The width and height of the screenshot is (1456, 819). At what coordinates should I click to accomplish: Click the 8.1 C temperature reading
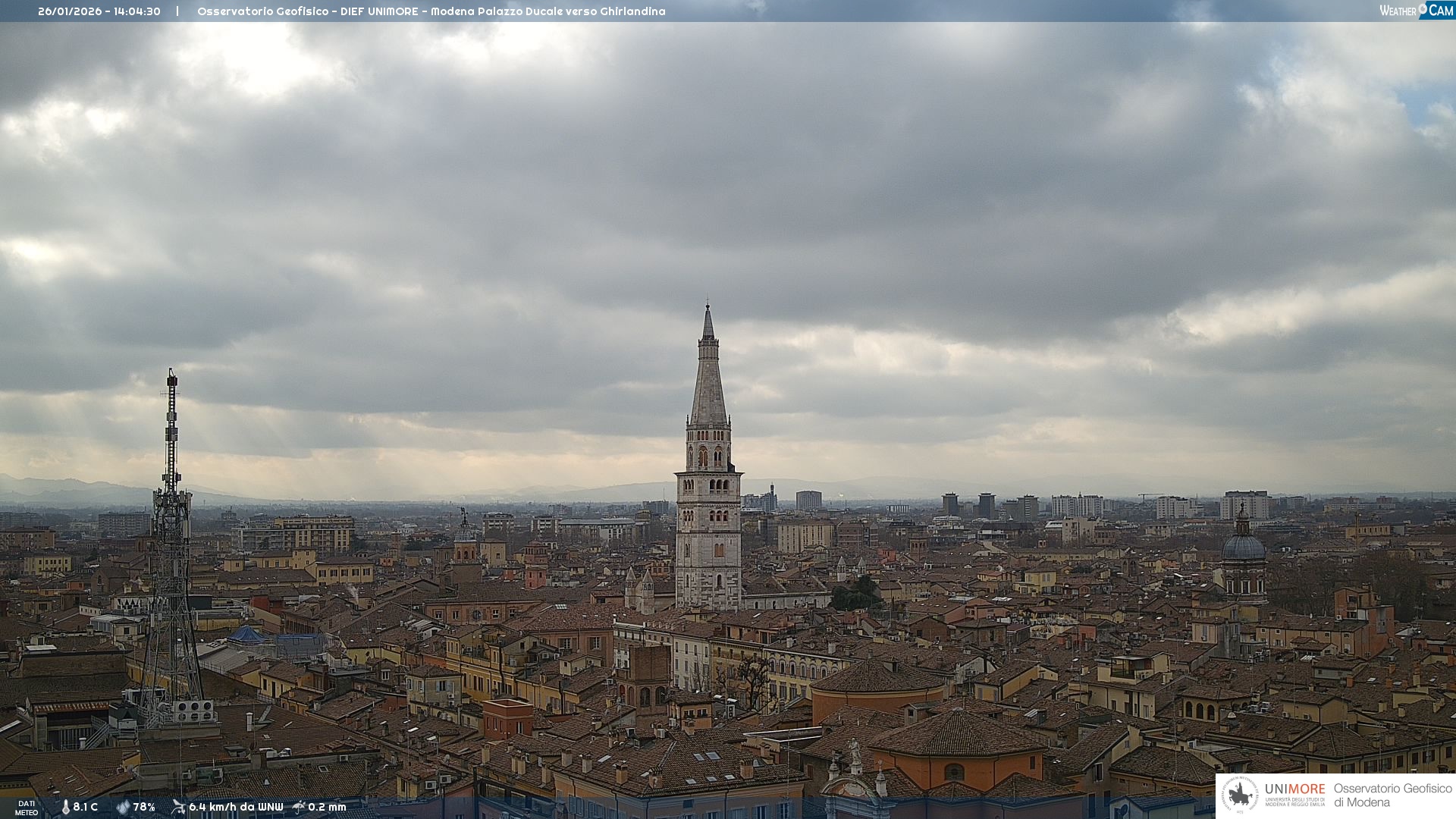pos(86,808)
